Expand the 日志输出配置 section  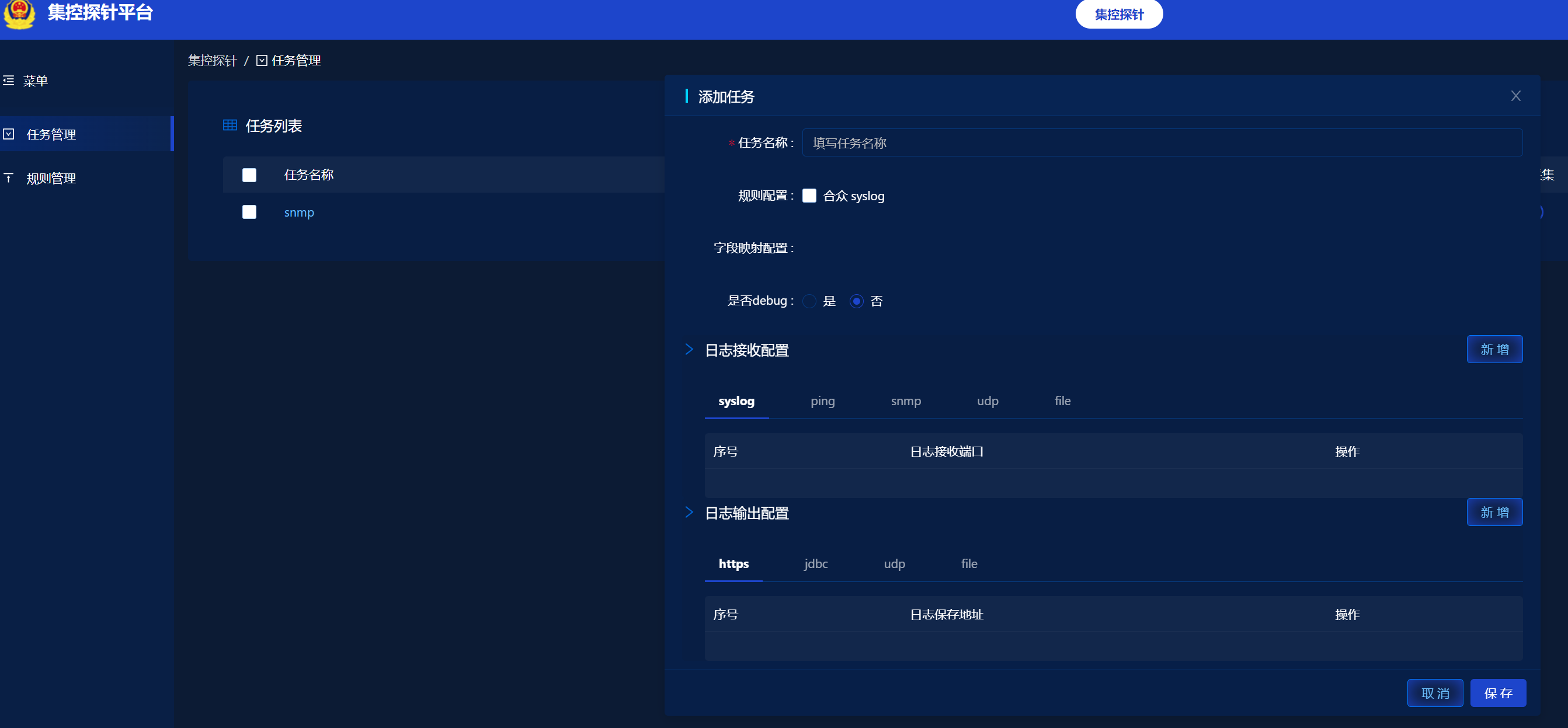coord(689,512)
